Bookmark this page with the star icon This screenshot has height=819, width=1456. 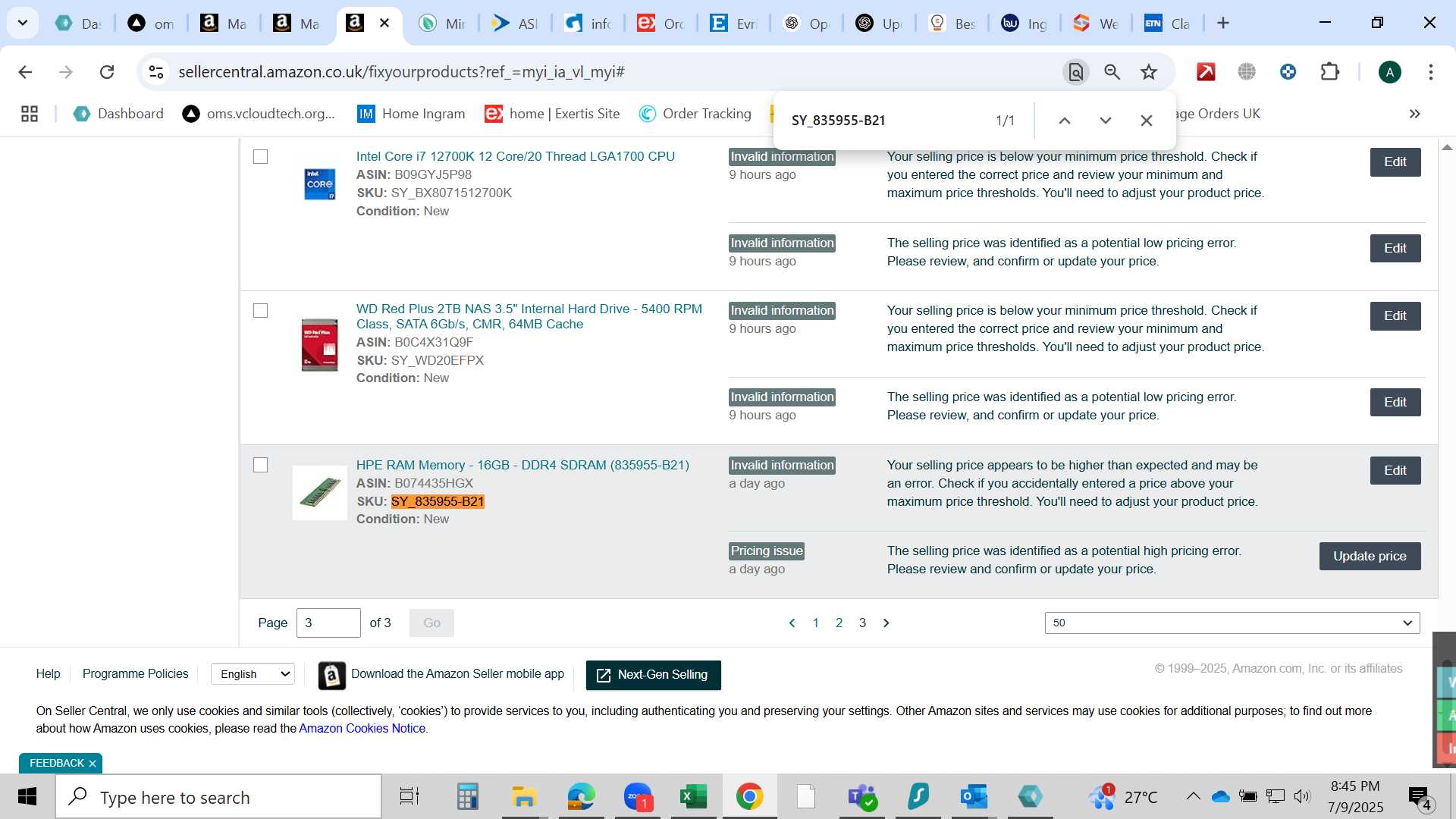tap(1149, 72)
